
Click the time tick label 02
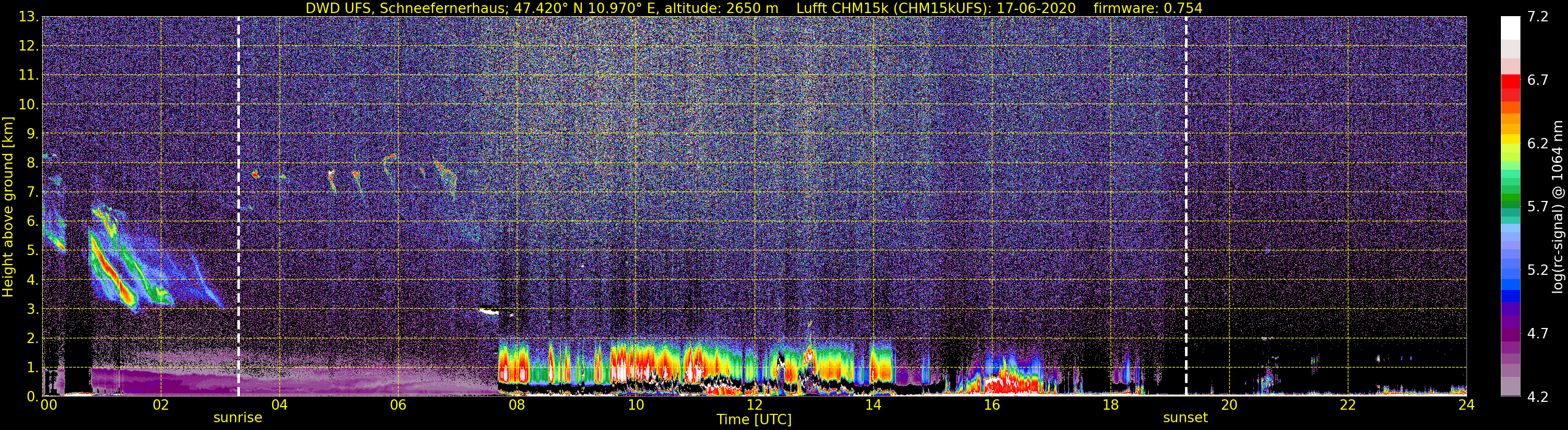click(x=161, y=405)
